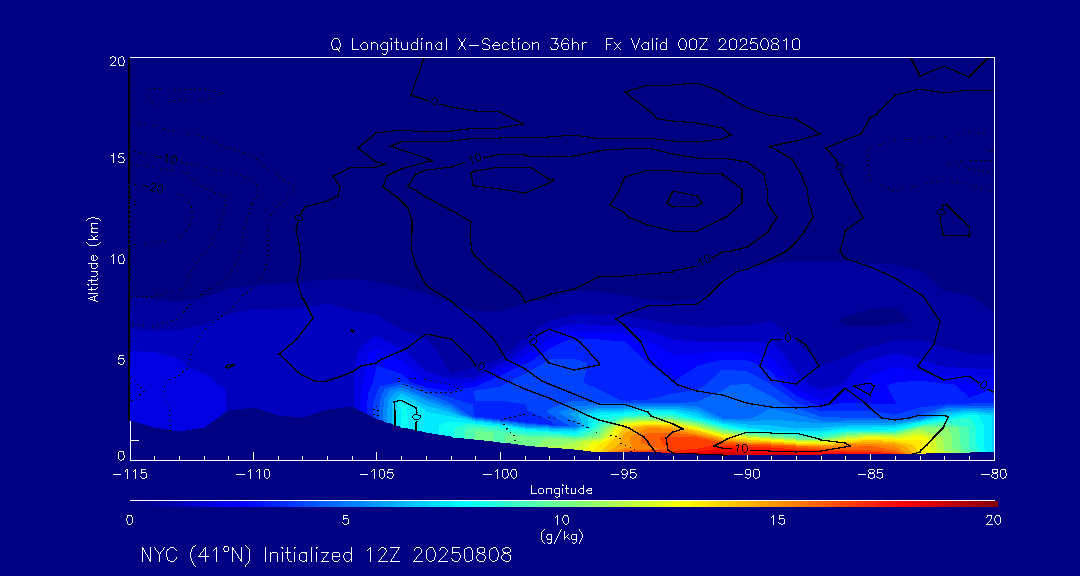The image size is (1080, 576).
Task: Click the y-axis tick label '5'
Action: [119, 358]
